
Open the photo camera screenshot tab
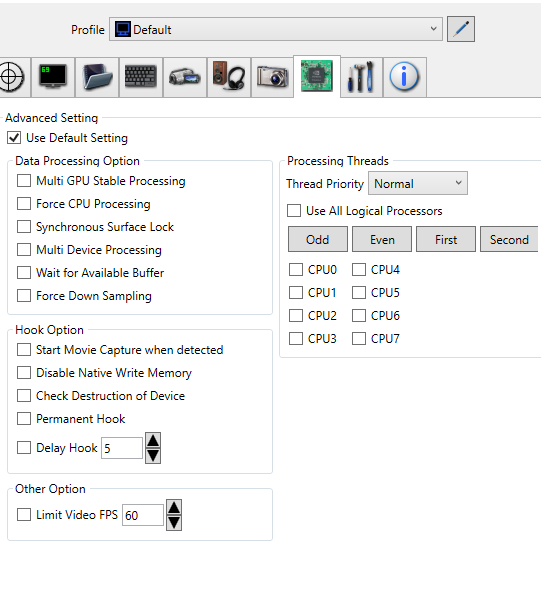pyautogui.click(x=272, y=77)
